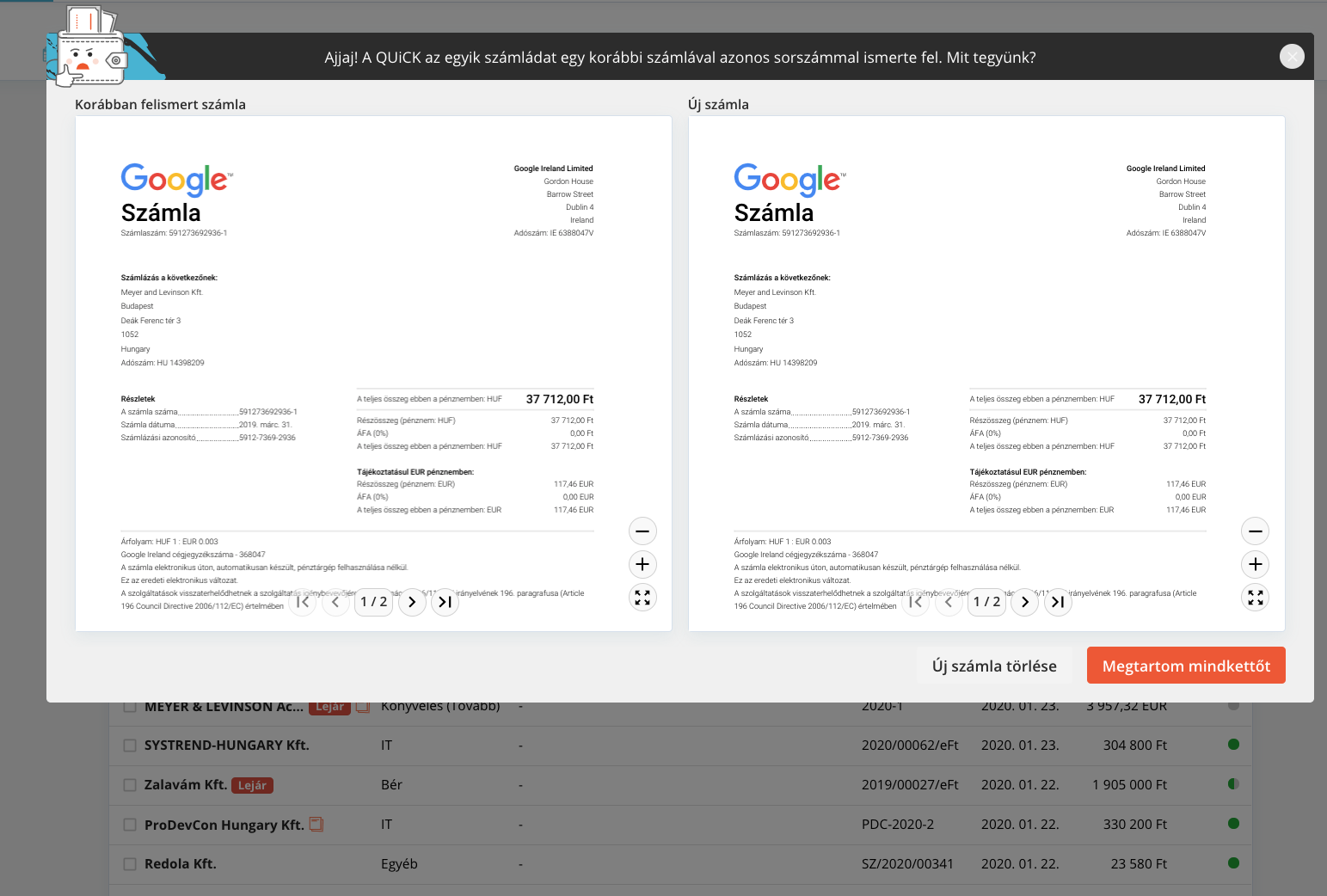
Task: Jump to last page in new invoice
Action: point(1058,602)
